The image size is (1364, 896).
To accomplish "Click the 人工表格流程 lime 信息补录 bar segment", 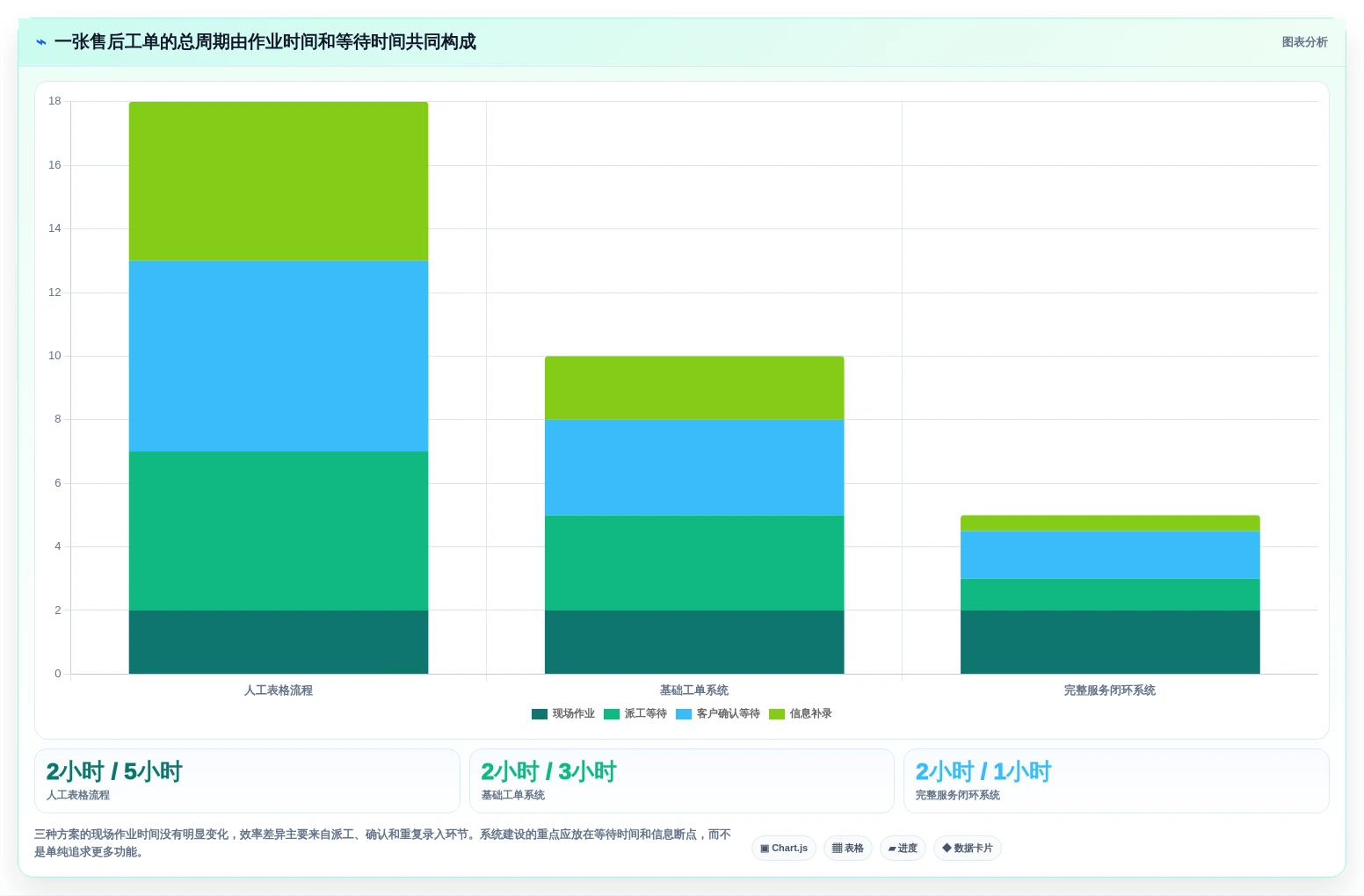I will coord(279,181).
